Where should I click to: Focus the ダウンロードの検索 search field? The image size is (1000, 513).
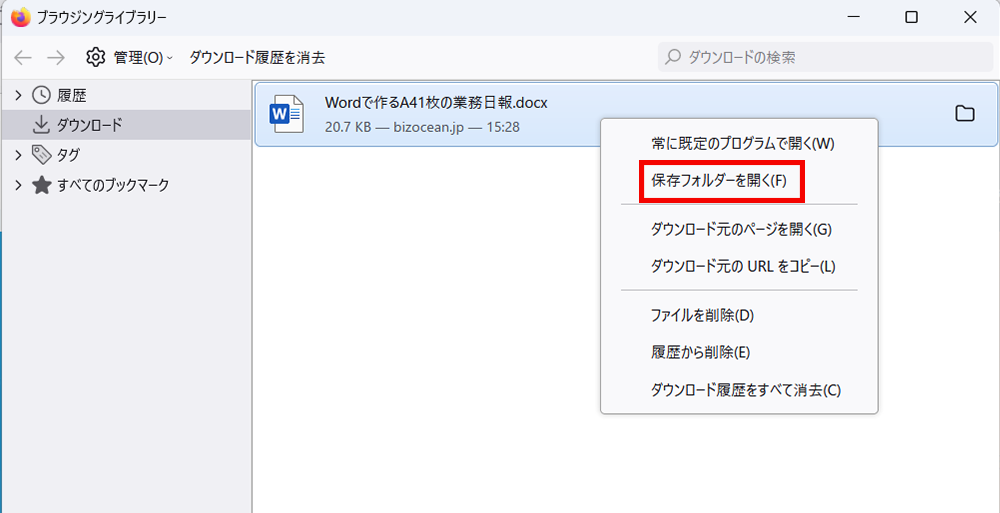click(x=825, y=57)
